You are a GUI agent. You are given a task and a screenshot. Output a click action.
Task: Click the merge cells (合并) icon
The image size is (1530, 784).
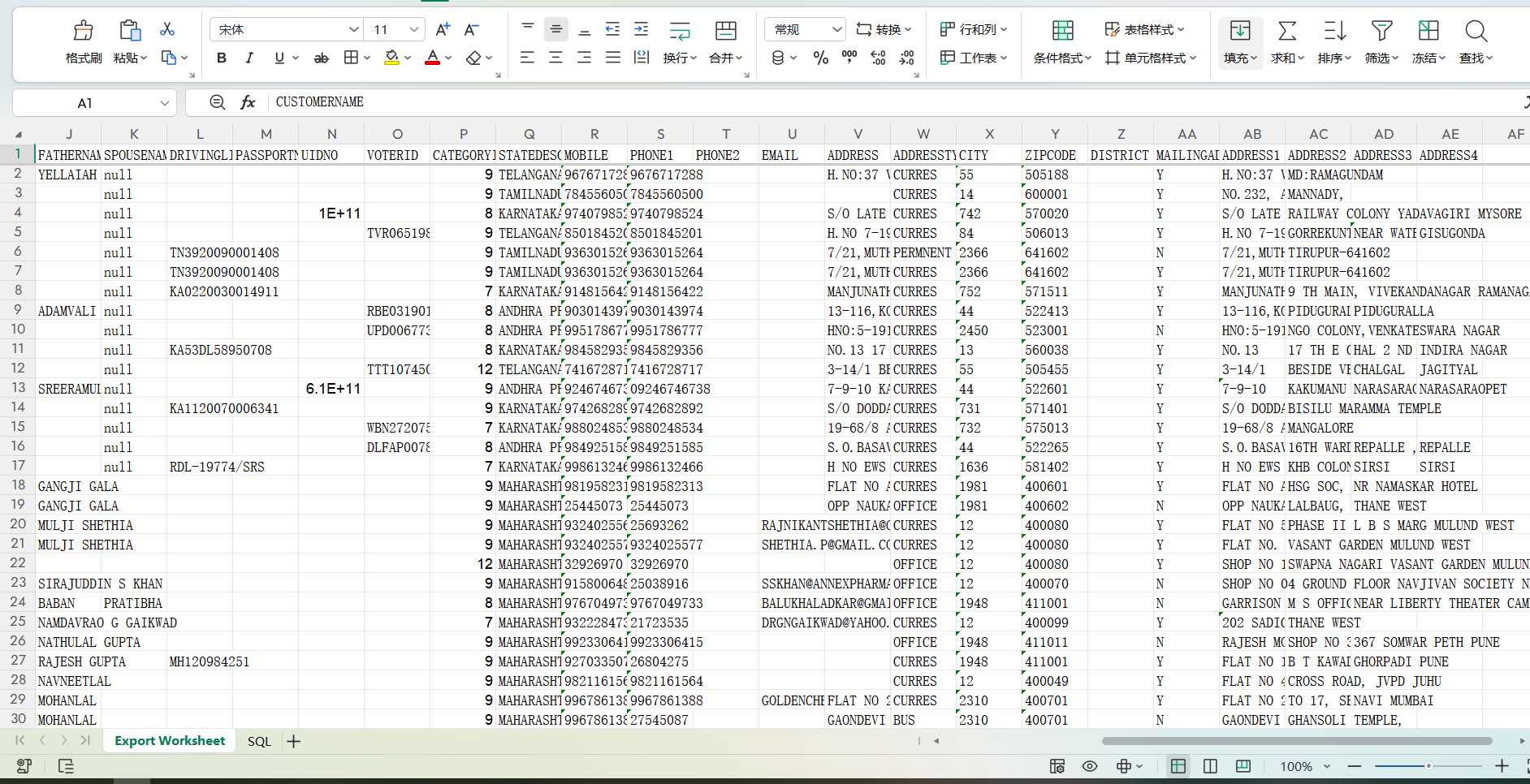[x=725, y=31]
